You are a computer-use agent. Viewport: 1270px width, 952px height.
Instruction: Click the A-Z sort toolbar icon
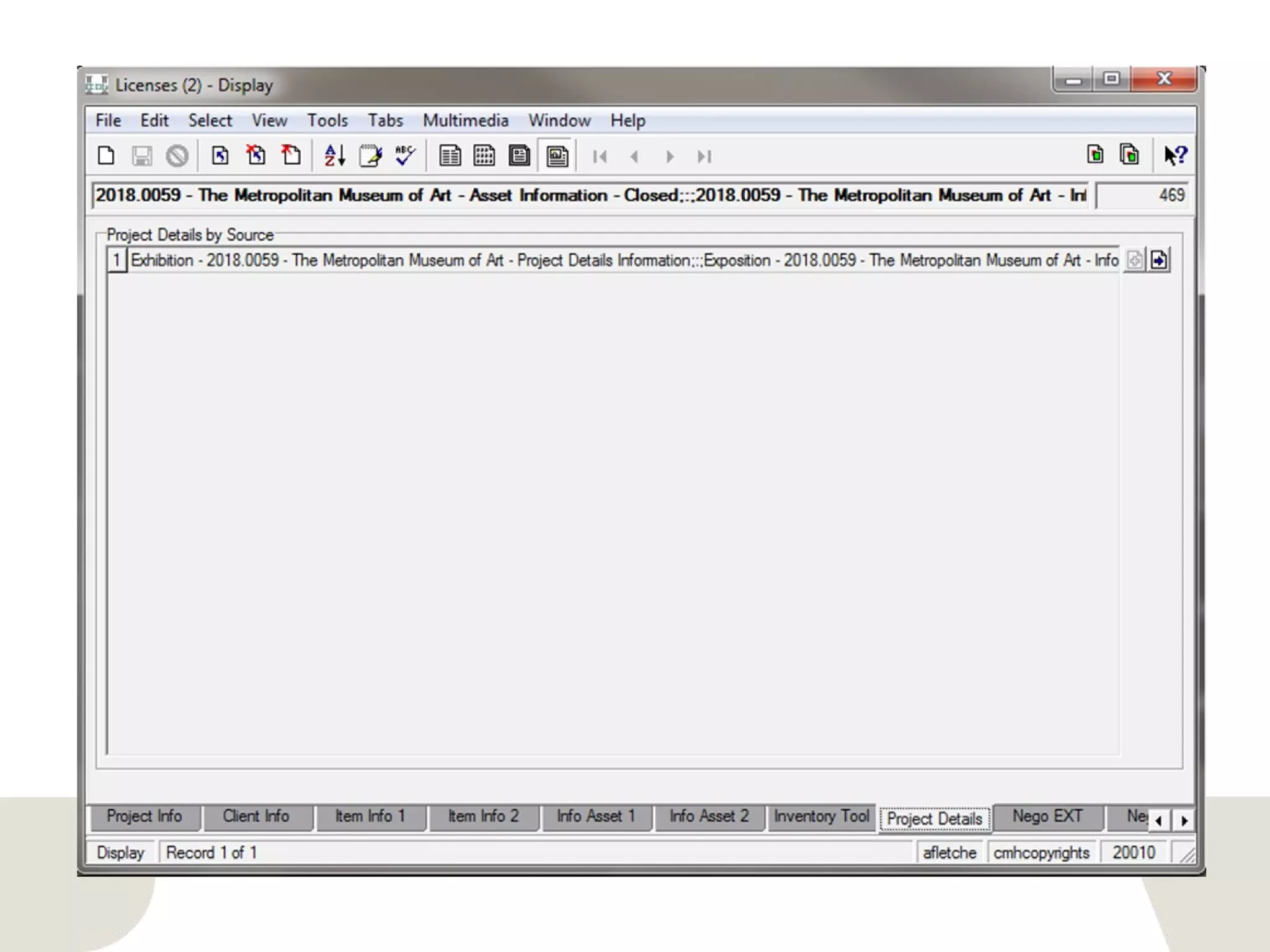click(x=334, y=156)
